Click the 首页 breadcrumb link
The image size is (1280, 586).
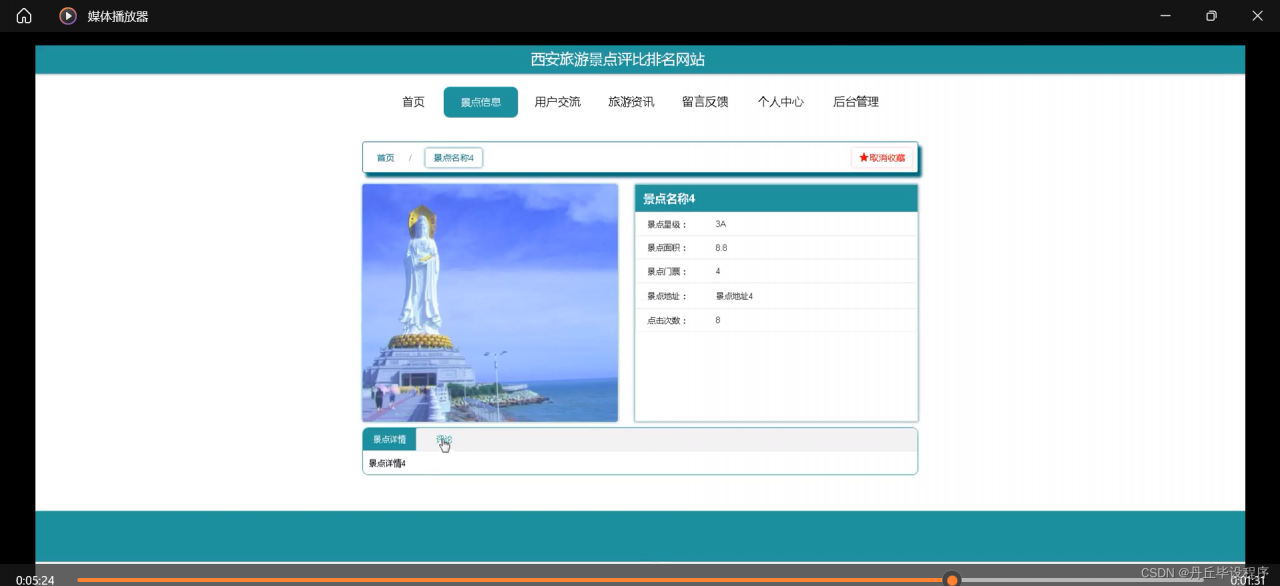pos(385,158)
